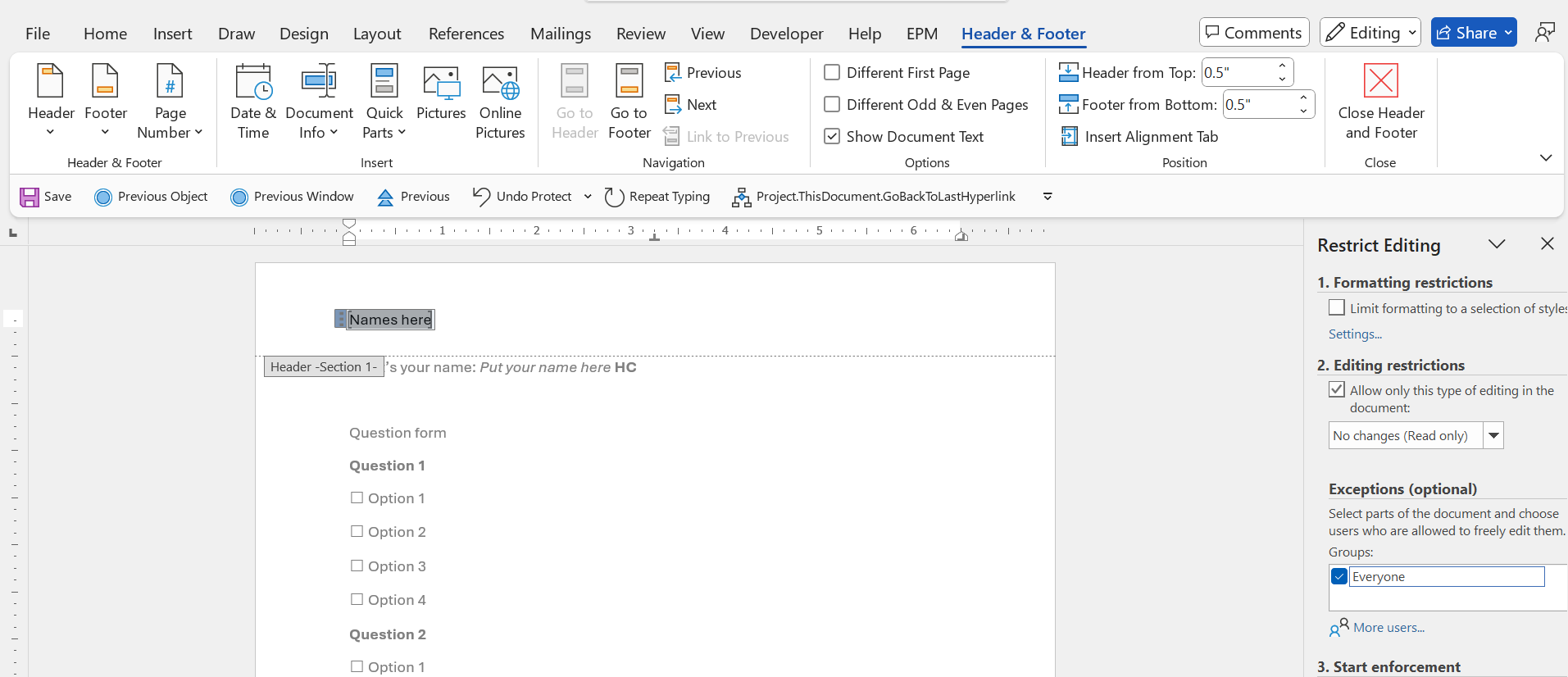
Task: Click the first line indent marker on ruler
Action: pos(349,223)
